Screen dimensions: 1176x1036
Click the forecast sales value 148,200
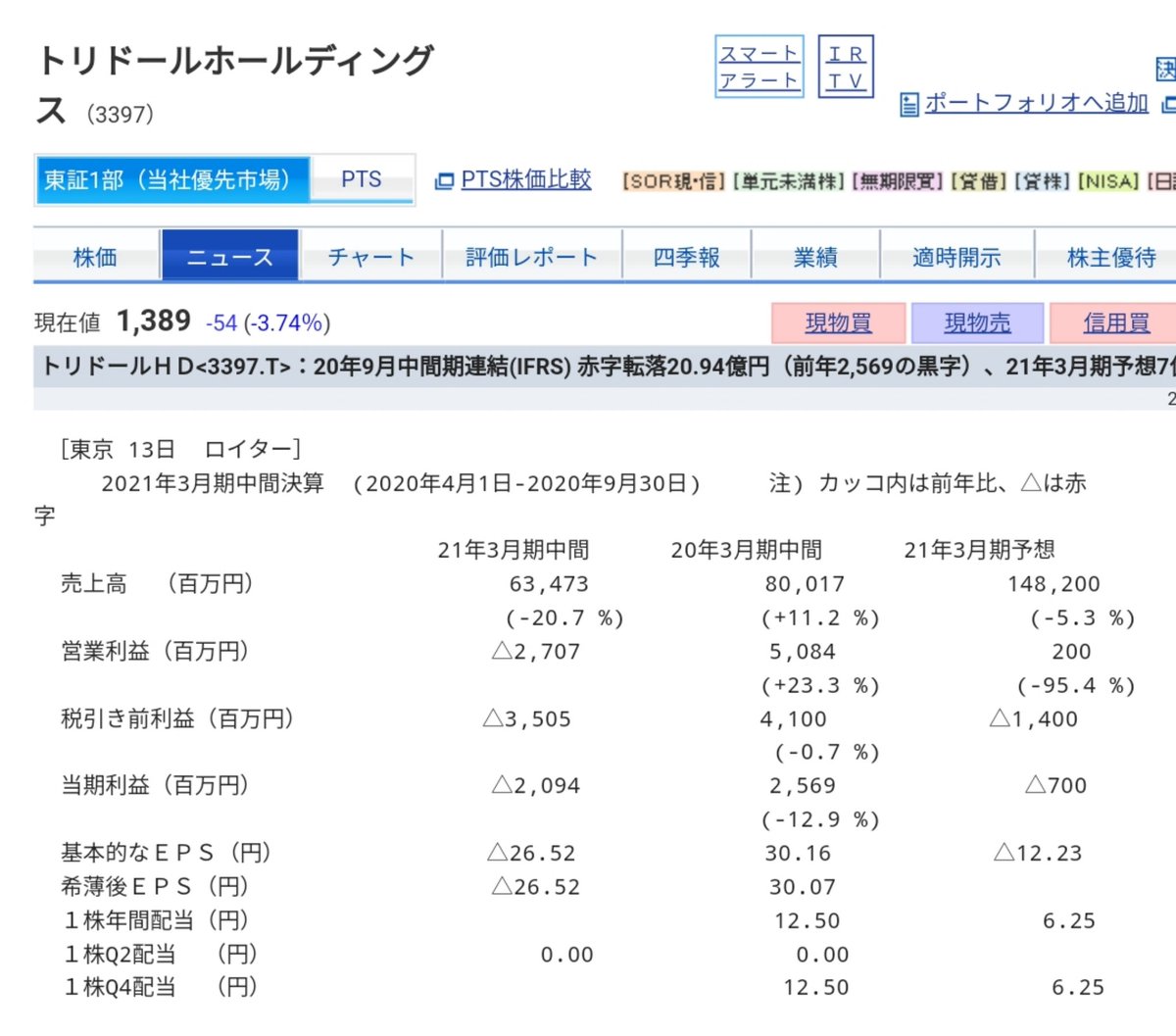(x=1053, y=584)
